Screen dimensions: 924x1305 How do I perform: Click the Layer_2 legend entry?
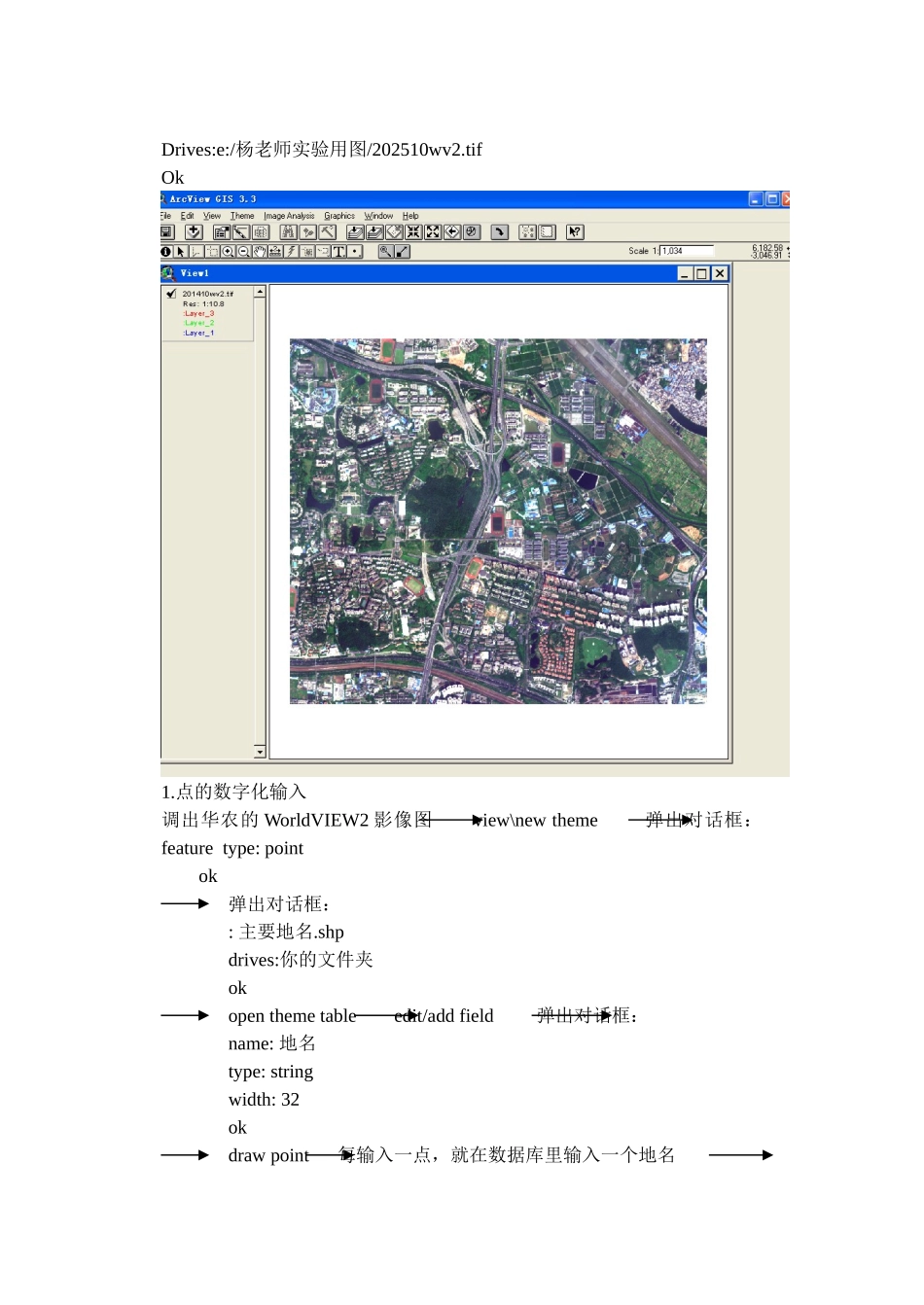(x=198, y=323)
